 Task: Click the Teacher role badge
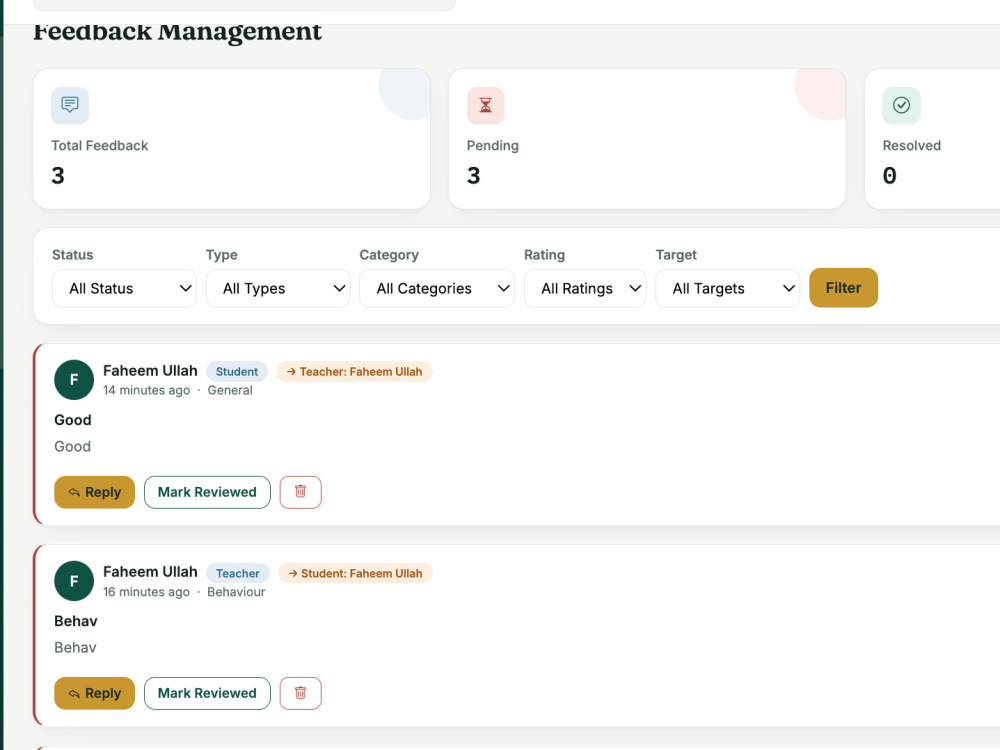pyautogui.click(x=237, y=573)
